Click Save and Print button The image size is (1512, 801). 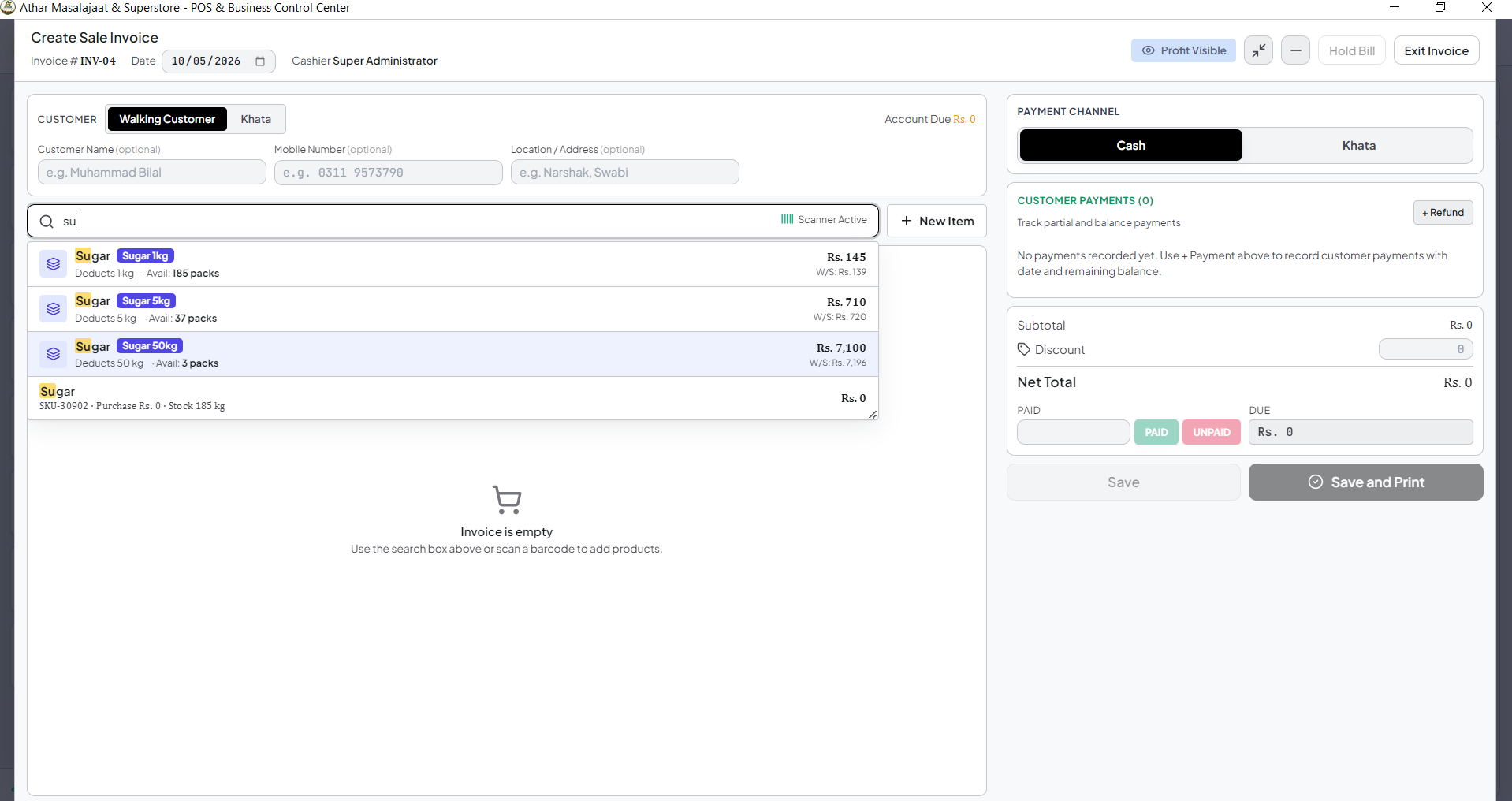point(1365,482)
